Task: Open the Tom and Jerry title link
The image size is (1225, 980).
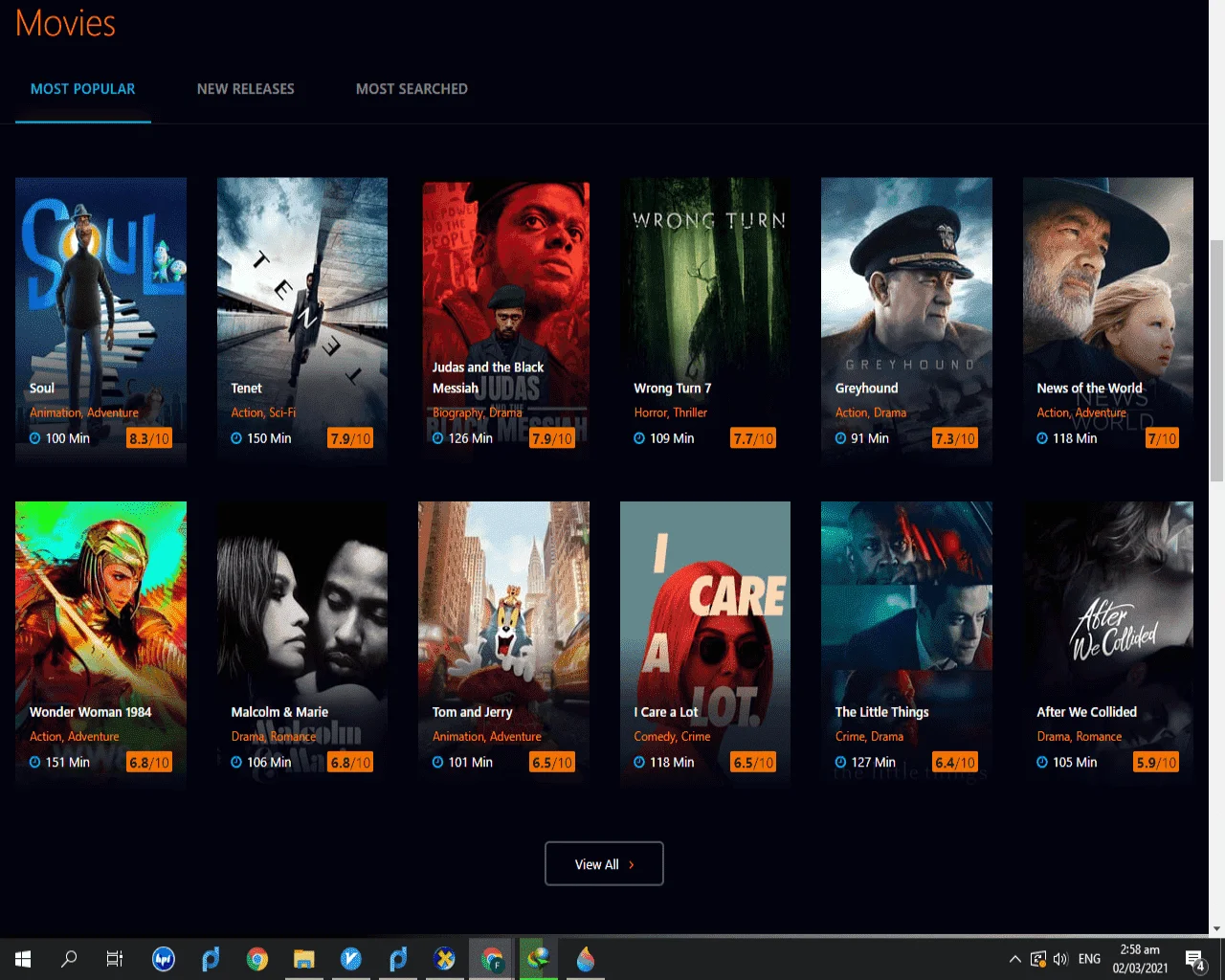Action: tap(472, 712)
